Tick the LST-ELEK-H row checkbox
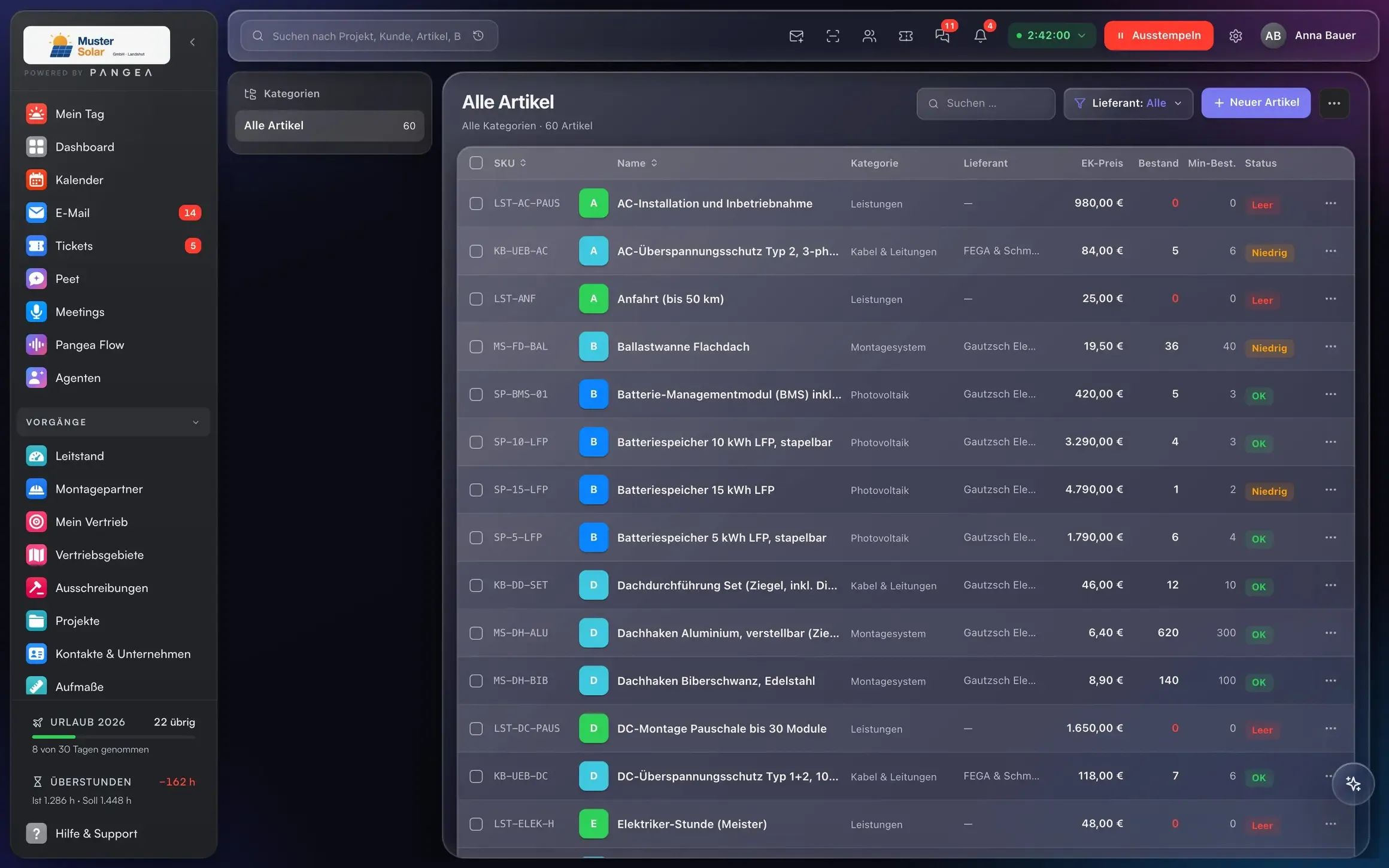 click(x=476, y=824)
